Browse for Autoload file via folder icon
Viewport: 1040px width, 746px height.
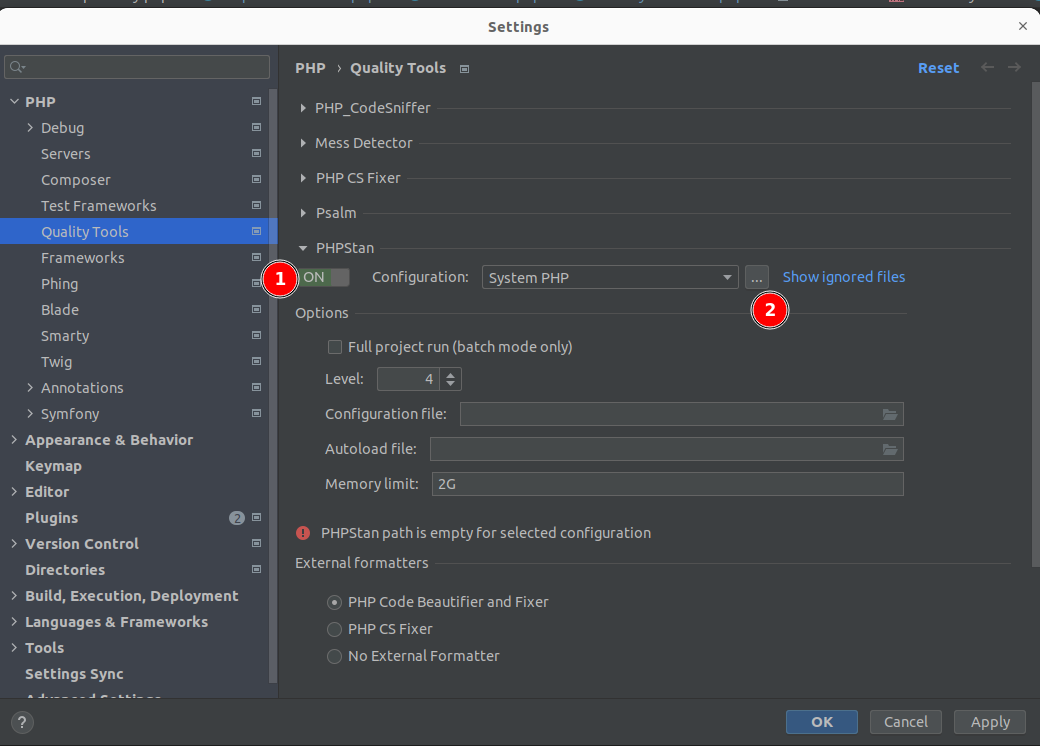pos(889,450)
